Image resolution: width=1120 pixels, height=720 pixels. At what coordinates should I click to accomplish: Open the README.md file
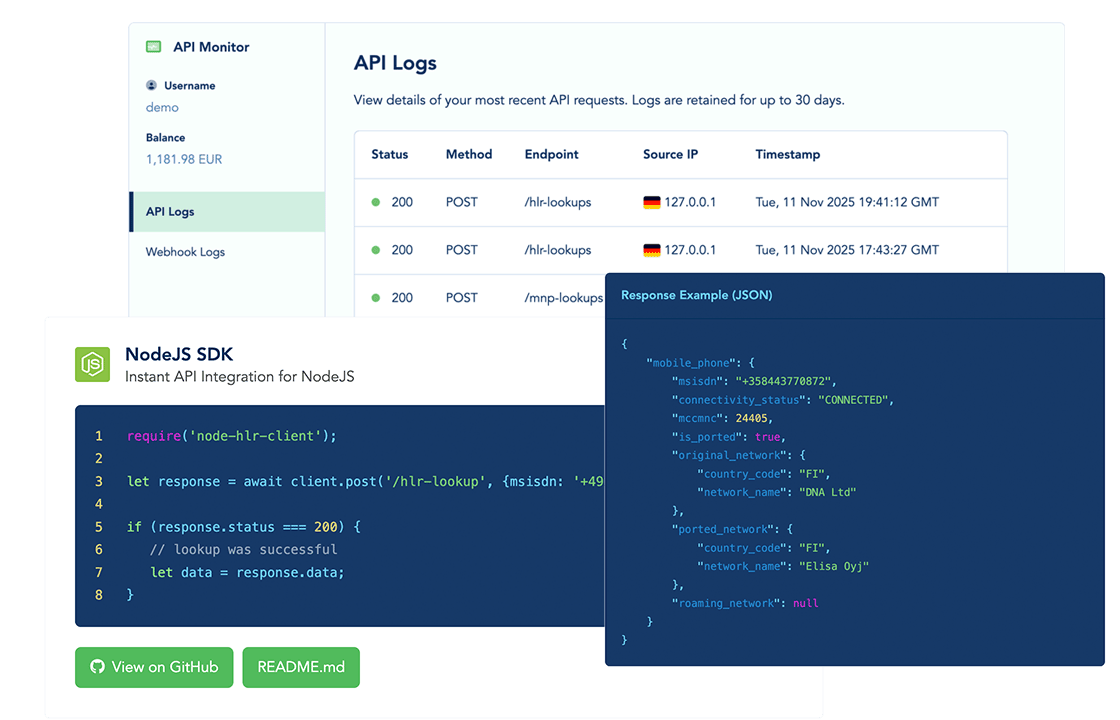[300, 667]
